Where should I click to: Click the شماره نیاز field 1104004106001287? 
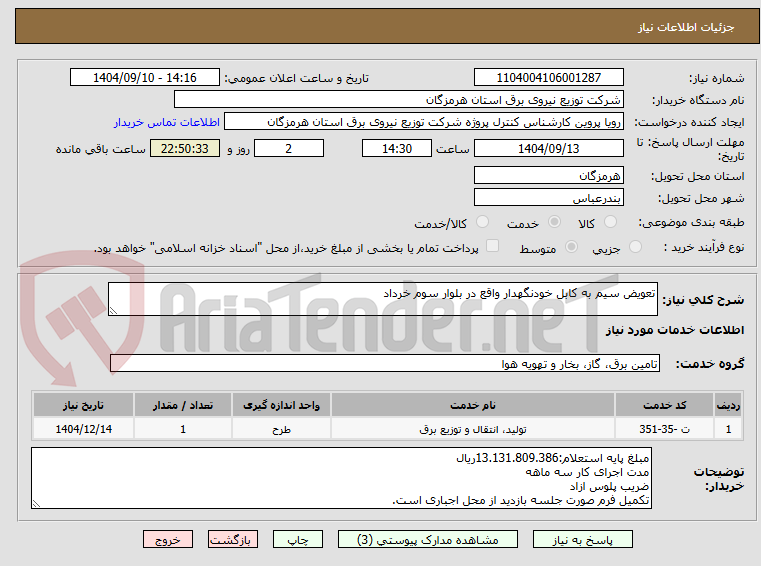(548, 78)
